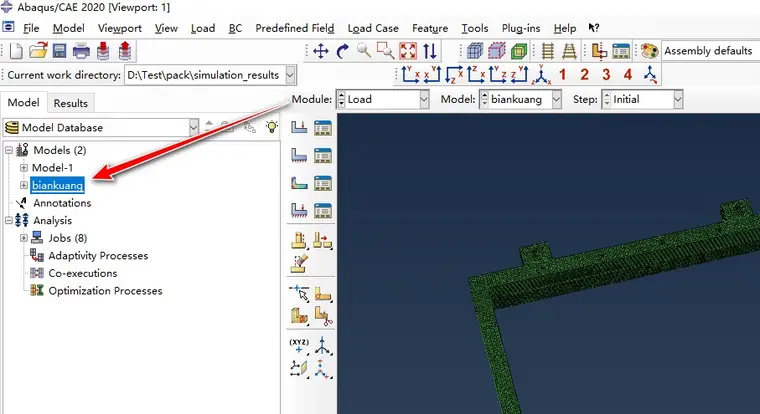Image resolution: width=760 pixels, height=414 pixels.
Task: Click the Create Datum Plane tool
Action: (299, 369)
